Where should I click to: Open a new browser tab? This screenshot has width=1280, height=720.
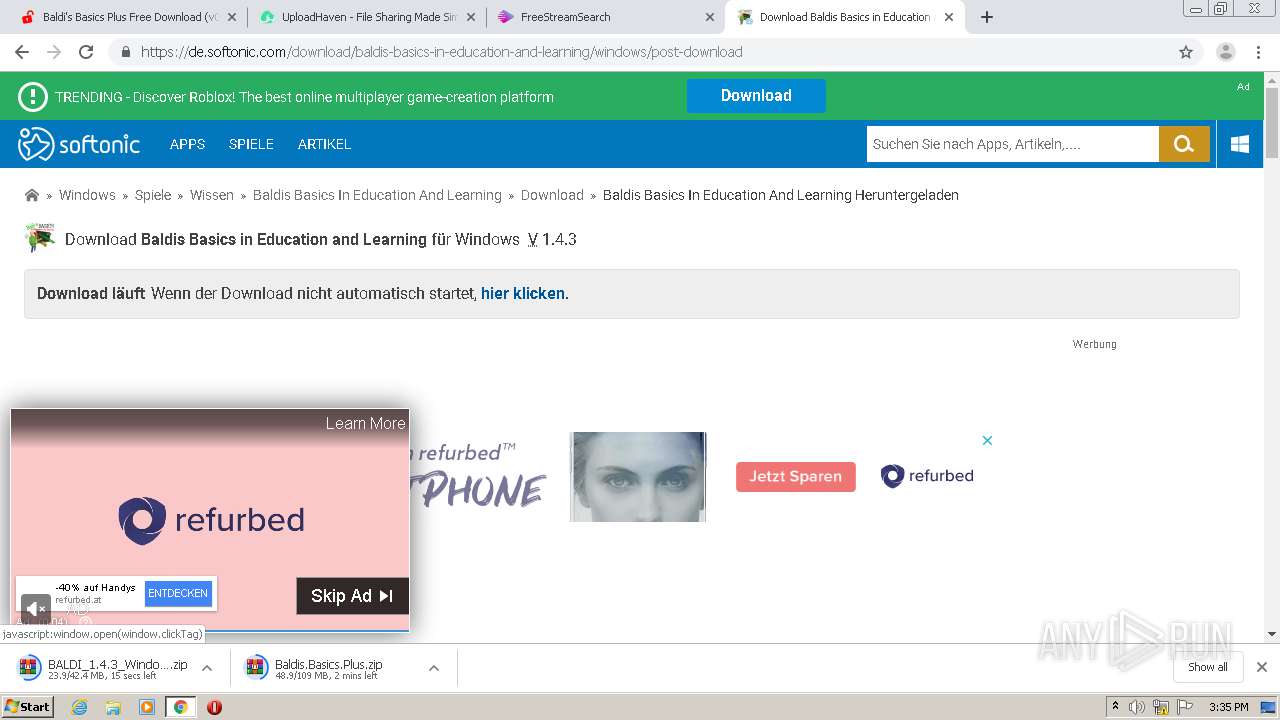[x=987, y=17]
